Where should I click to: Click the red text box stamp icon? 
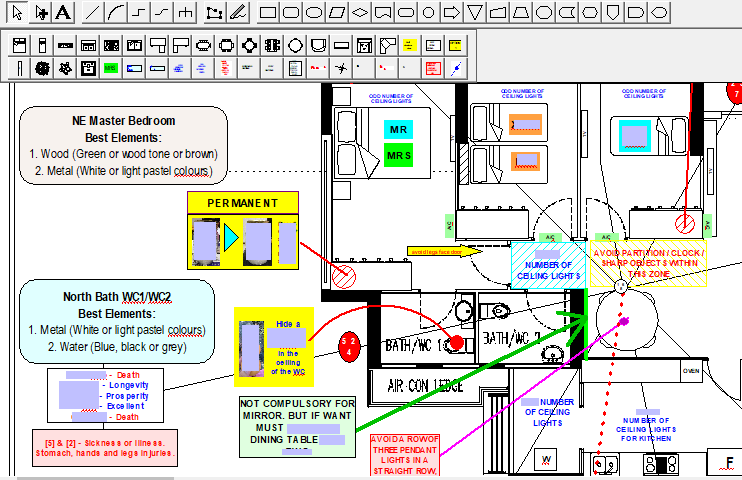point(433,68)
